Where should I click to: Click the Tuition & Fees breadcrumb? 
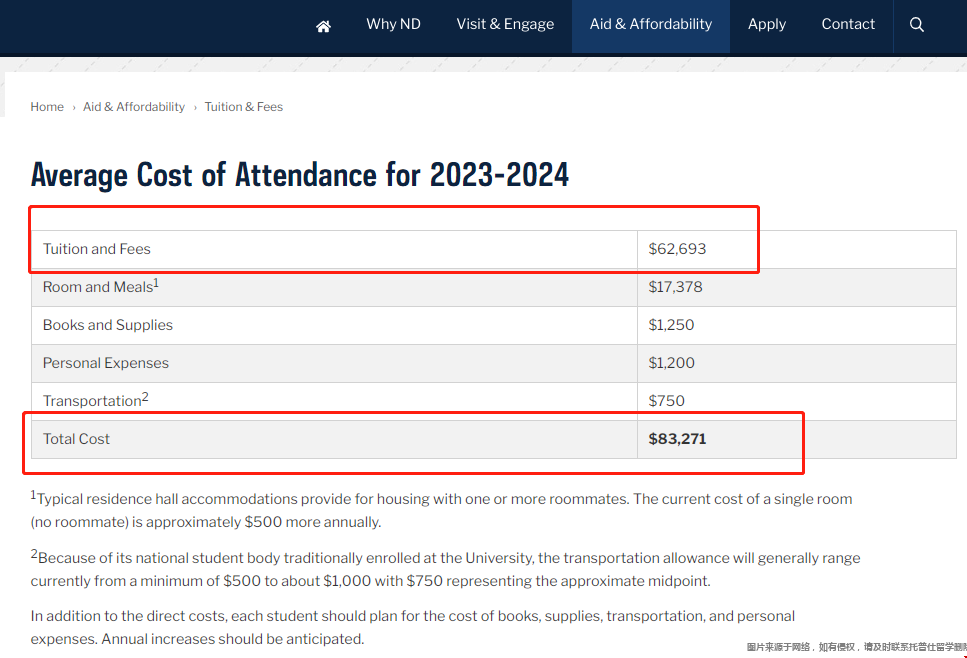click(x=244, y=107)
